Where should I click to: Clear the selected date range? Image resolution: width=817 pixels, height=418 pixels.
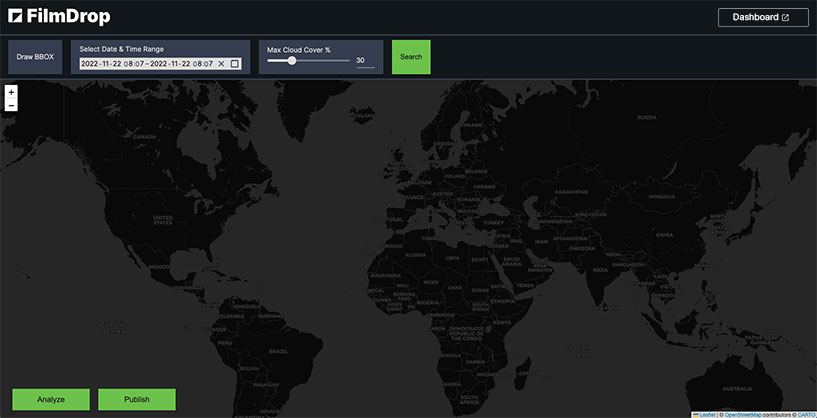tap(221, 64)
